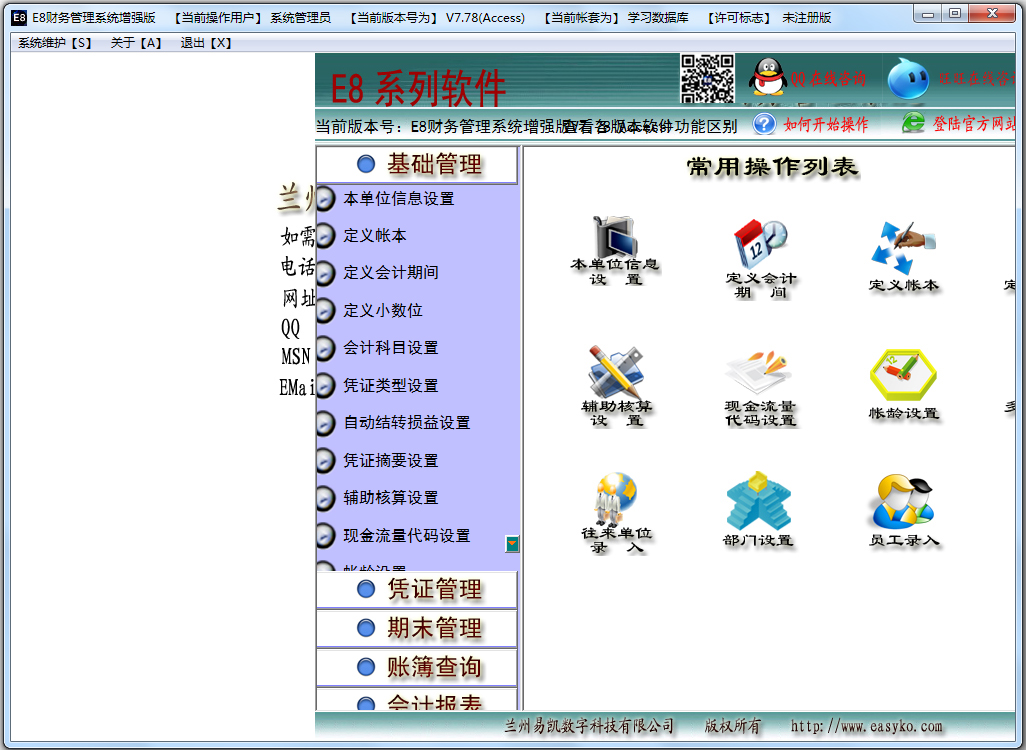This screenshot has height=750, width=1026.
Task: Open the 定义小数位 sidebar item
Action: point(383,311)
